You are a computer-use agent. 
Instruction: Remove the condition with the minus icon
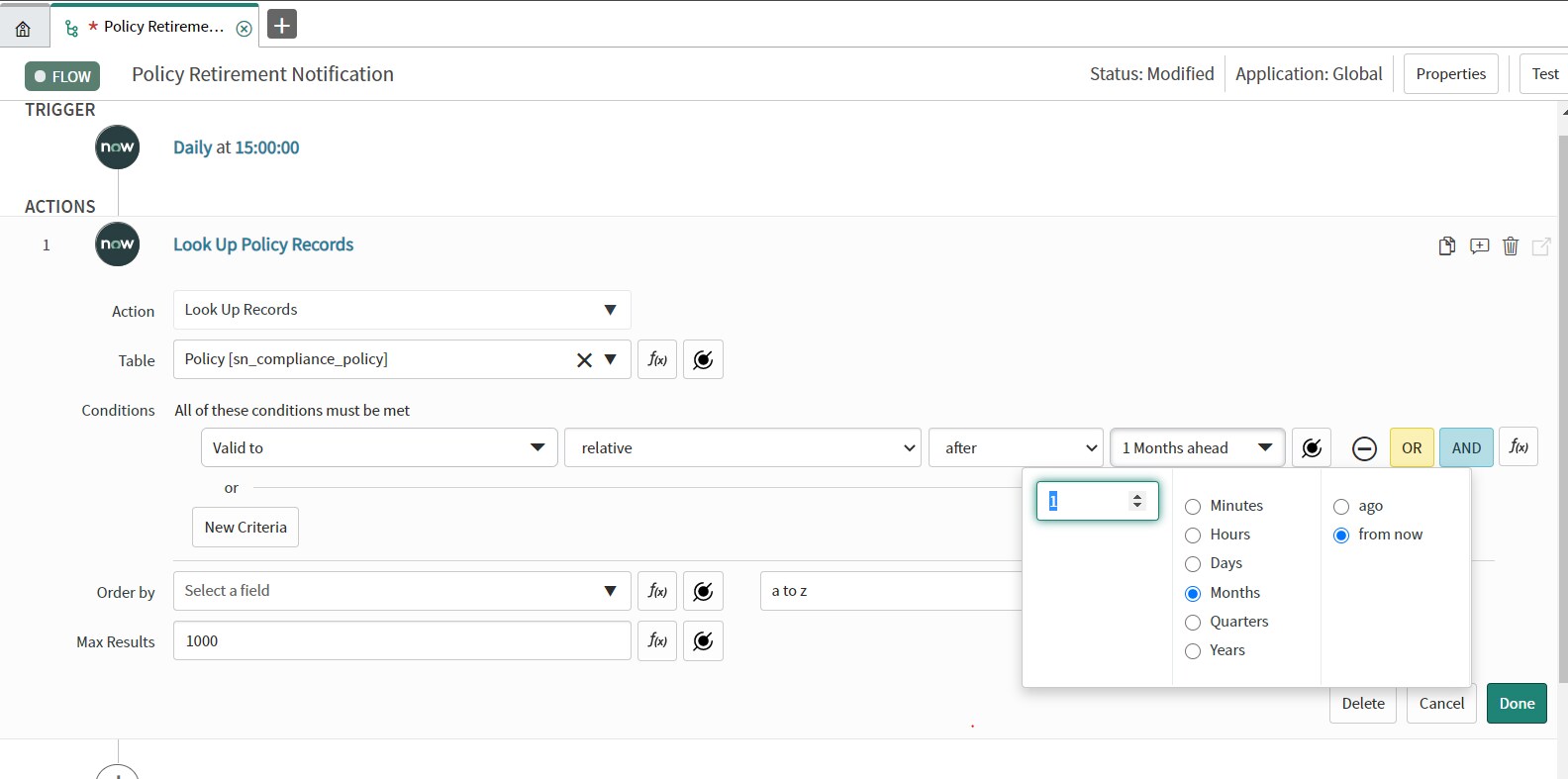(1364, 448)
